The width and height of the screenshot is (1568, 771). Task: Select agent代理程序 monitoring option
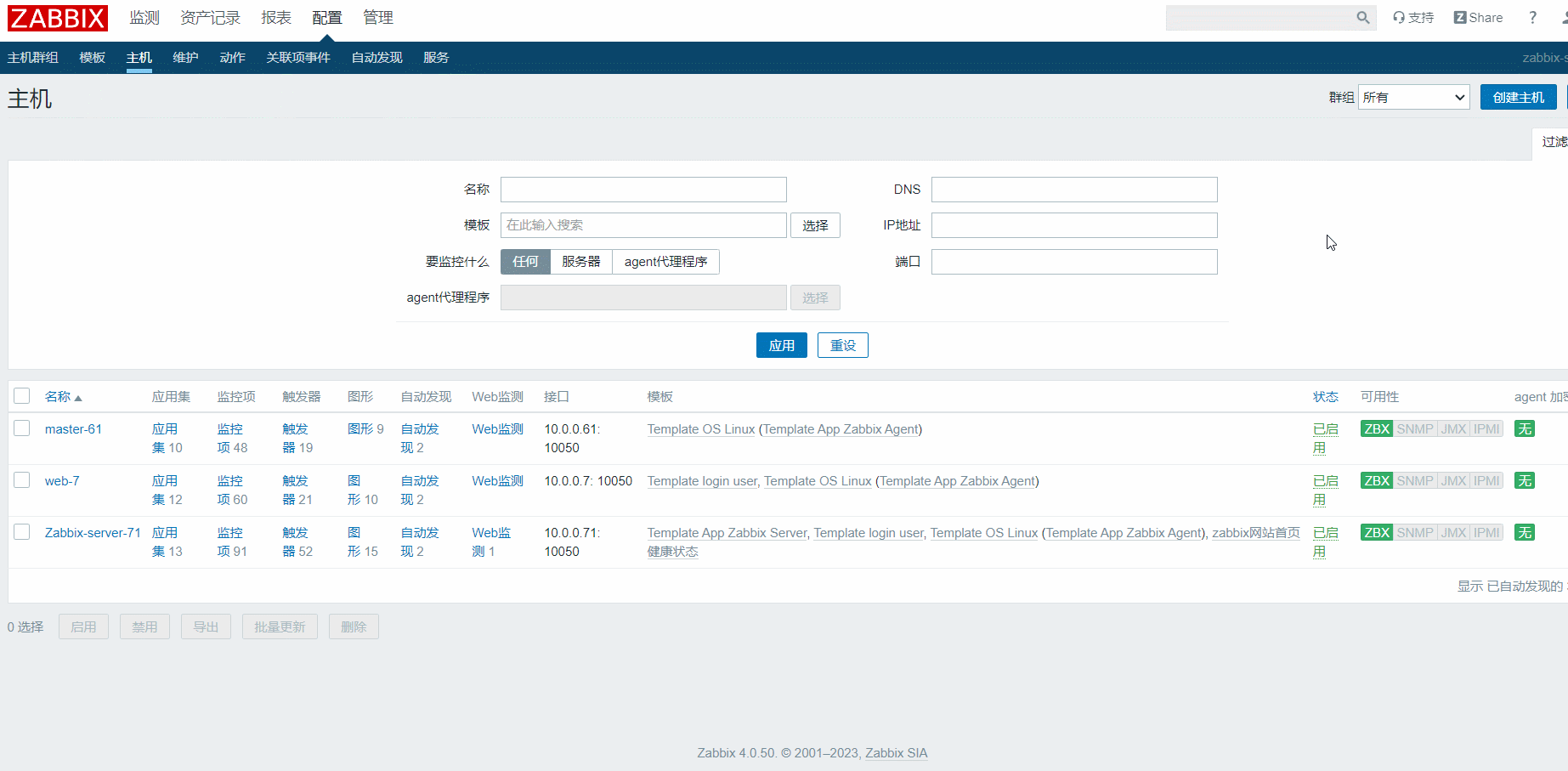pos(666,262)
